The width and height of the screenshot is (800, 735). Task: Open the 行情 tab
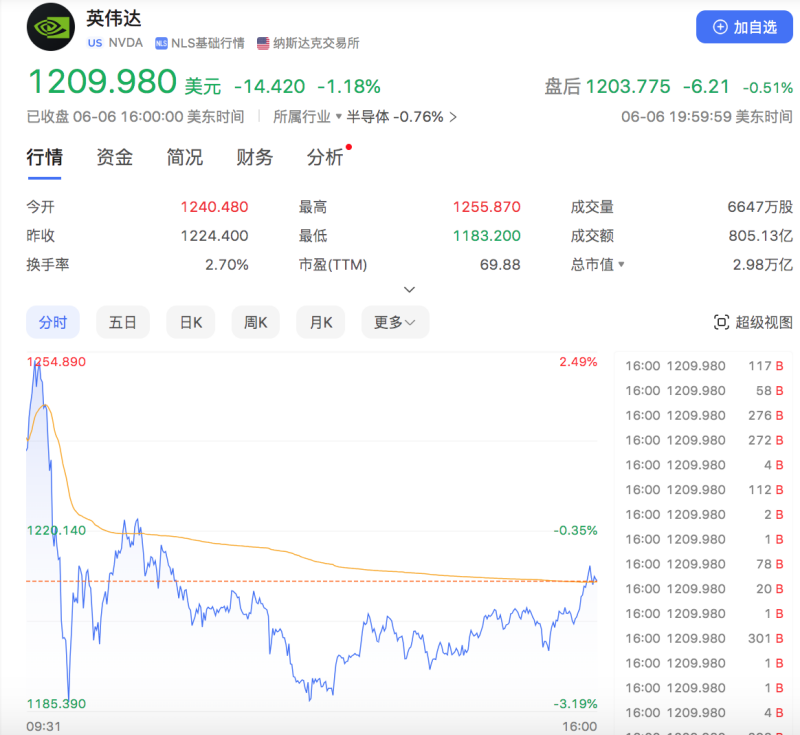tap(44, 157)
